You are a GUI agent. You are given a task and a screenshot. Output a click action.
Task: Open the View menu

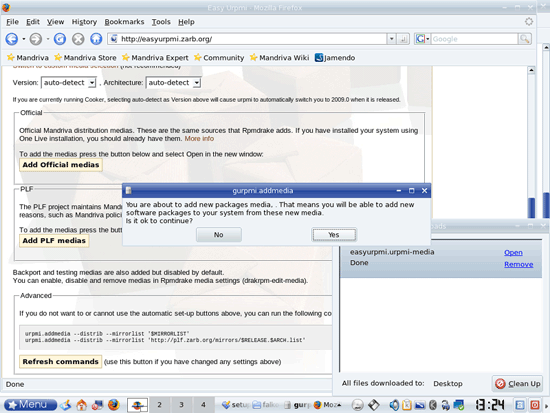click(x=55, y=22)
